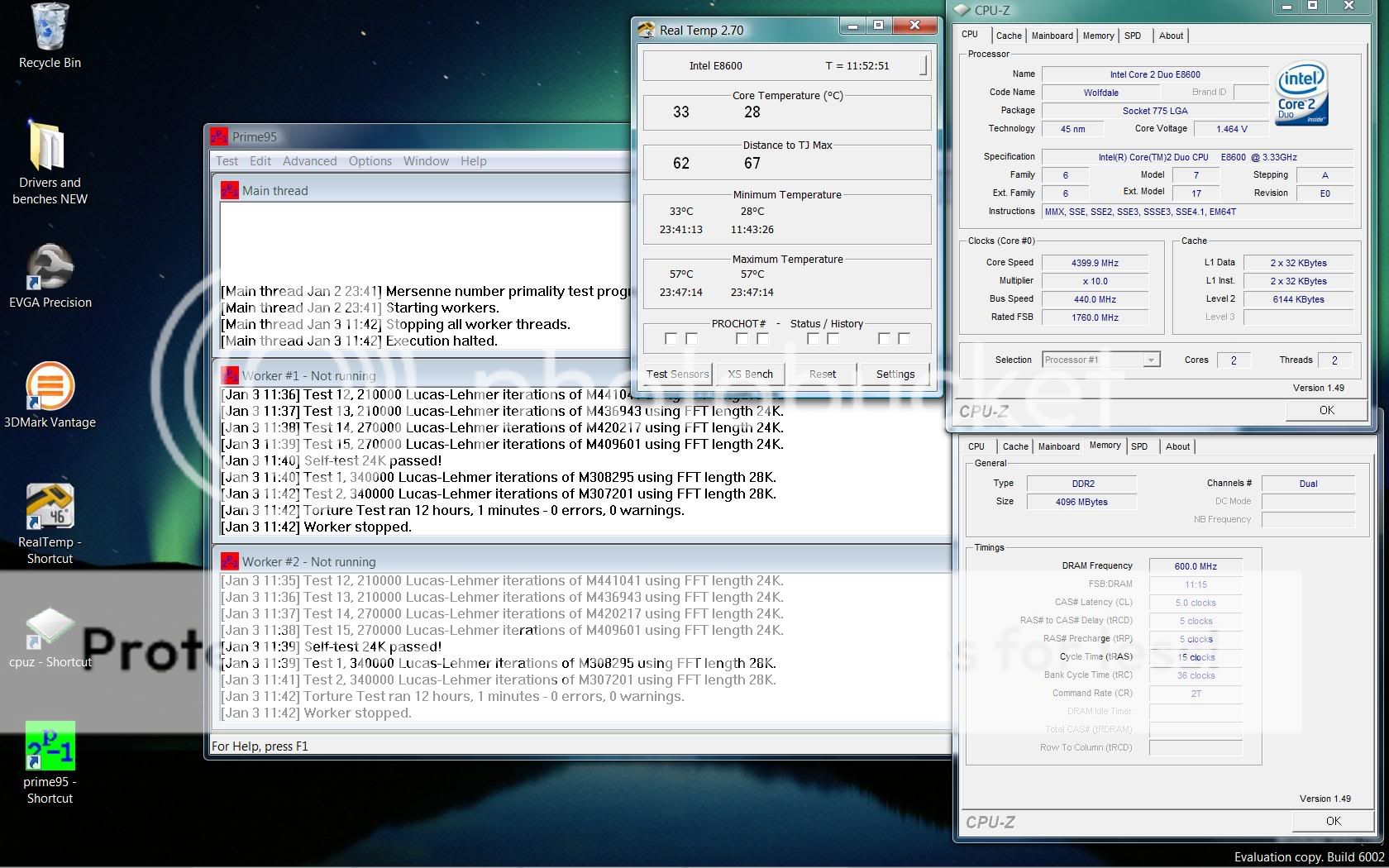Open the RealTemp shortcut icon
This screenshot has width=1389, height=868.
[50, 507]
